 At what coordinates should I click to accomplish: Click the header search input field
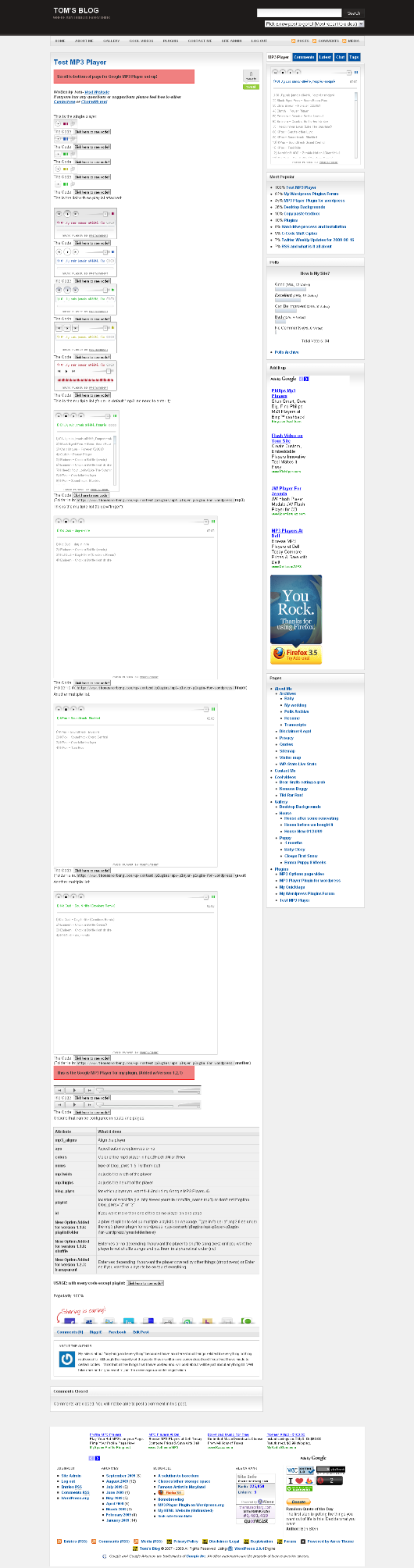click(x=299, y=13)
